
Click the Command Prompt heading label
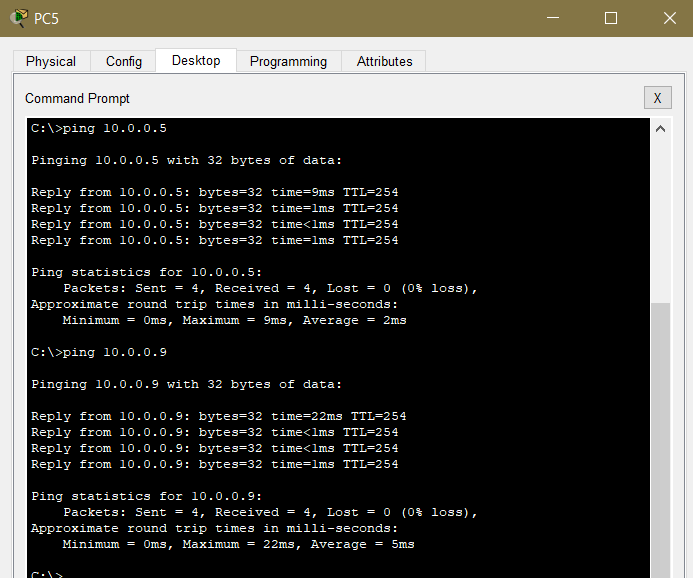click(77, 98)
